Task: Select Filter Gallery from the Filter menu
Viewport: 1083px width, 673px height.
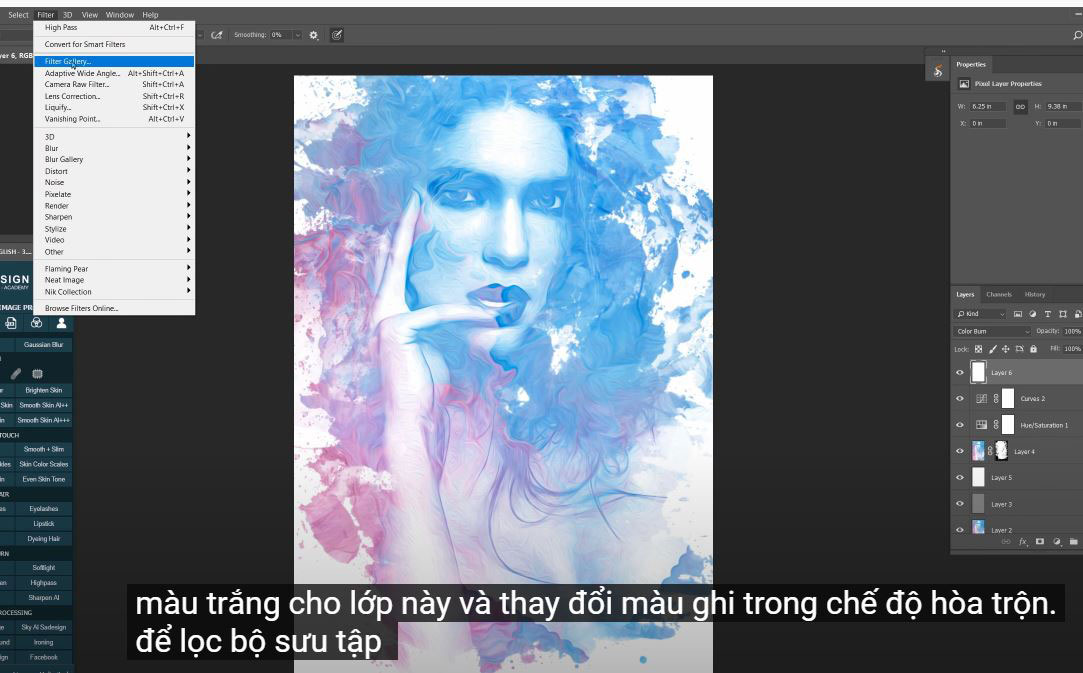Action: [x=68, y=61]
